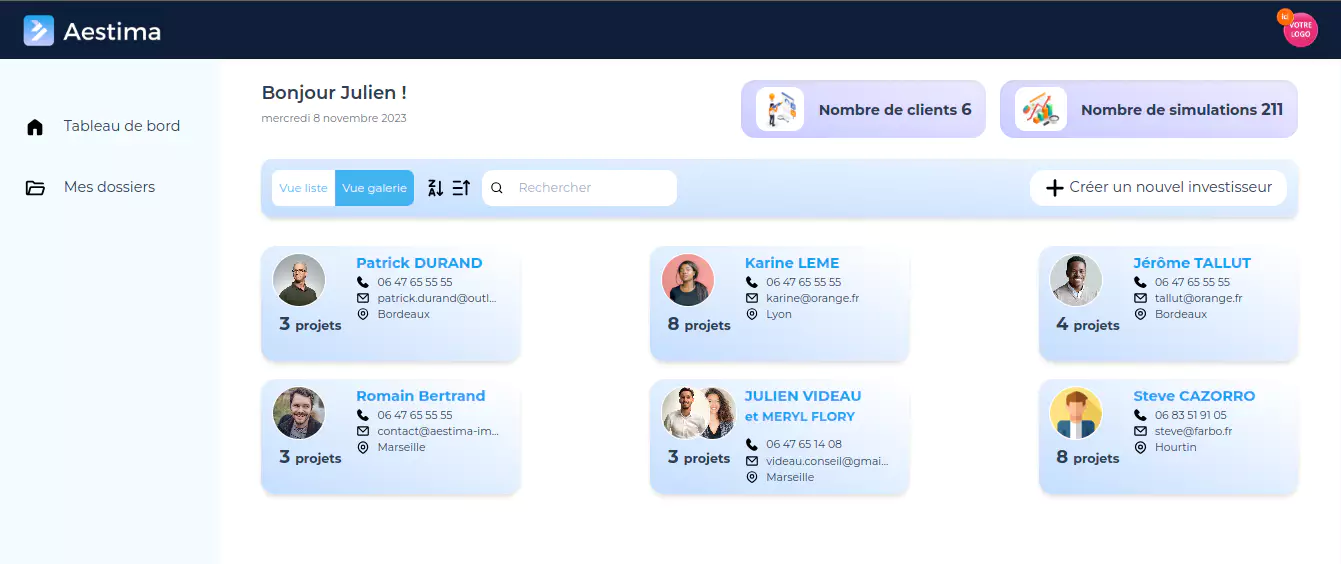
Task: Click the plus icon for new investisseur
Action: pyautogui.click(x=1054, y=188)
